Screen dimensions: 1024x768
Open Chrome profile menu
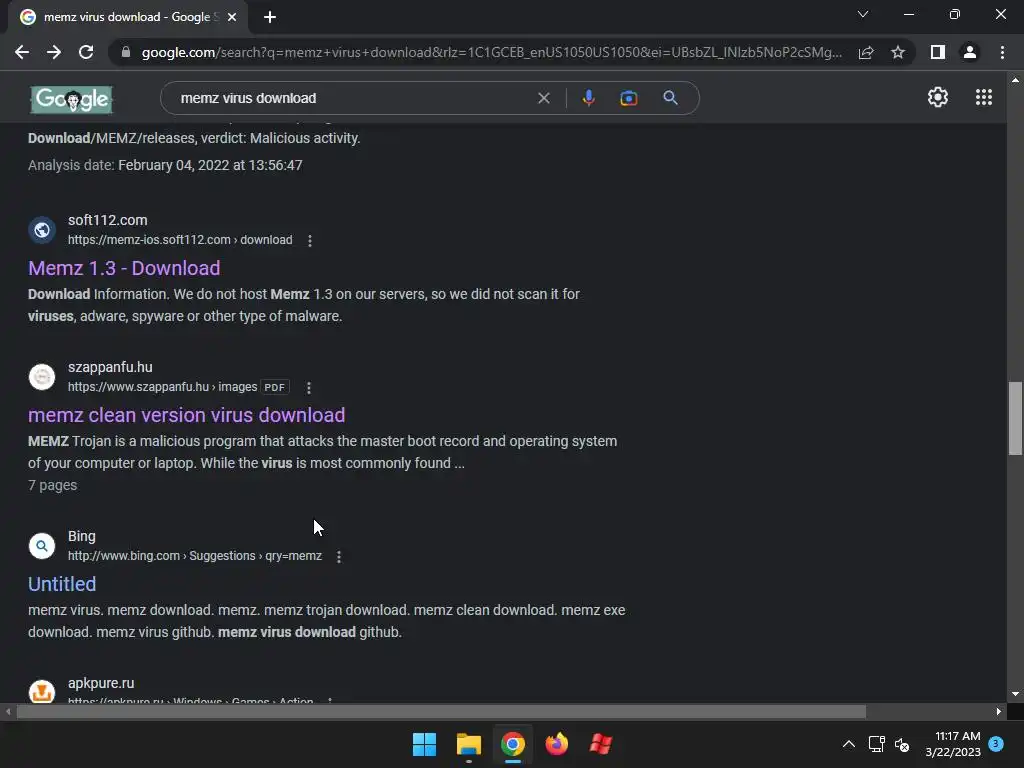[x=970, y=52]
